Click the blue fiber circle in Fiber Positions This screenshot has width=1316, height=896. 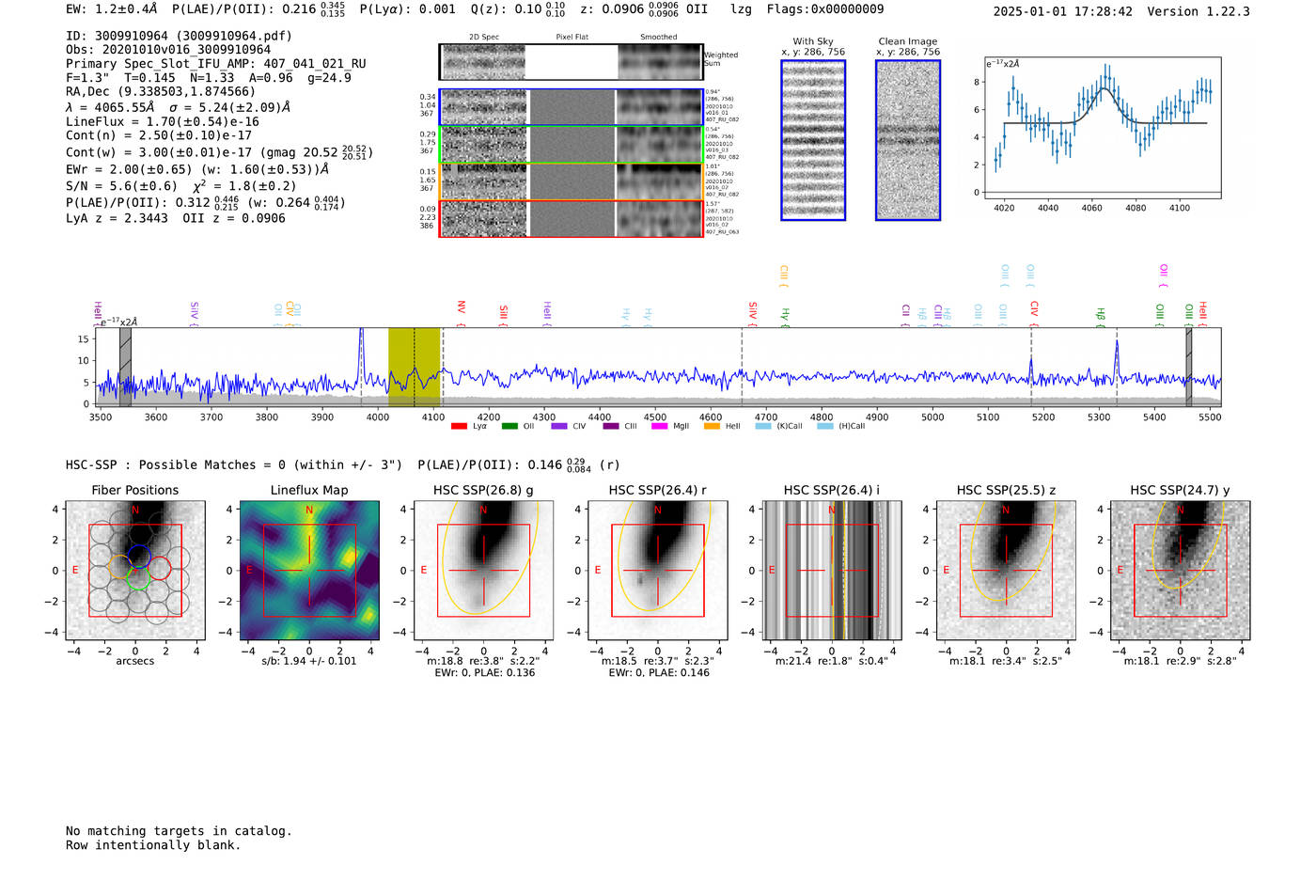pyautogui.click(x=139, y=556)
